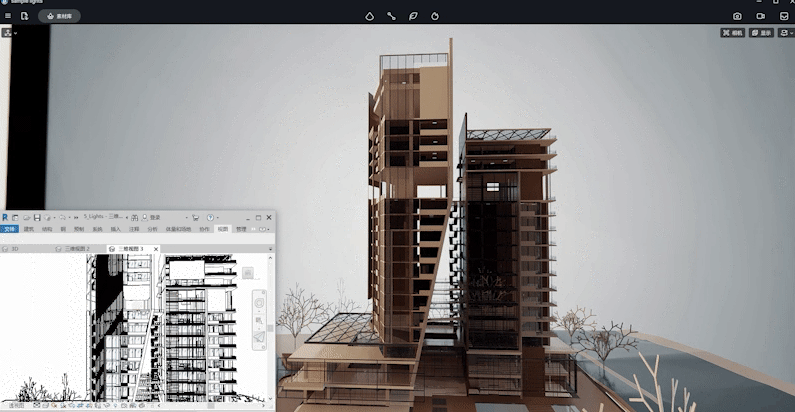
Task: Click the ViewCube in the Revit view
Action: pos(248,273)
